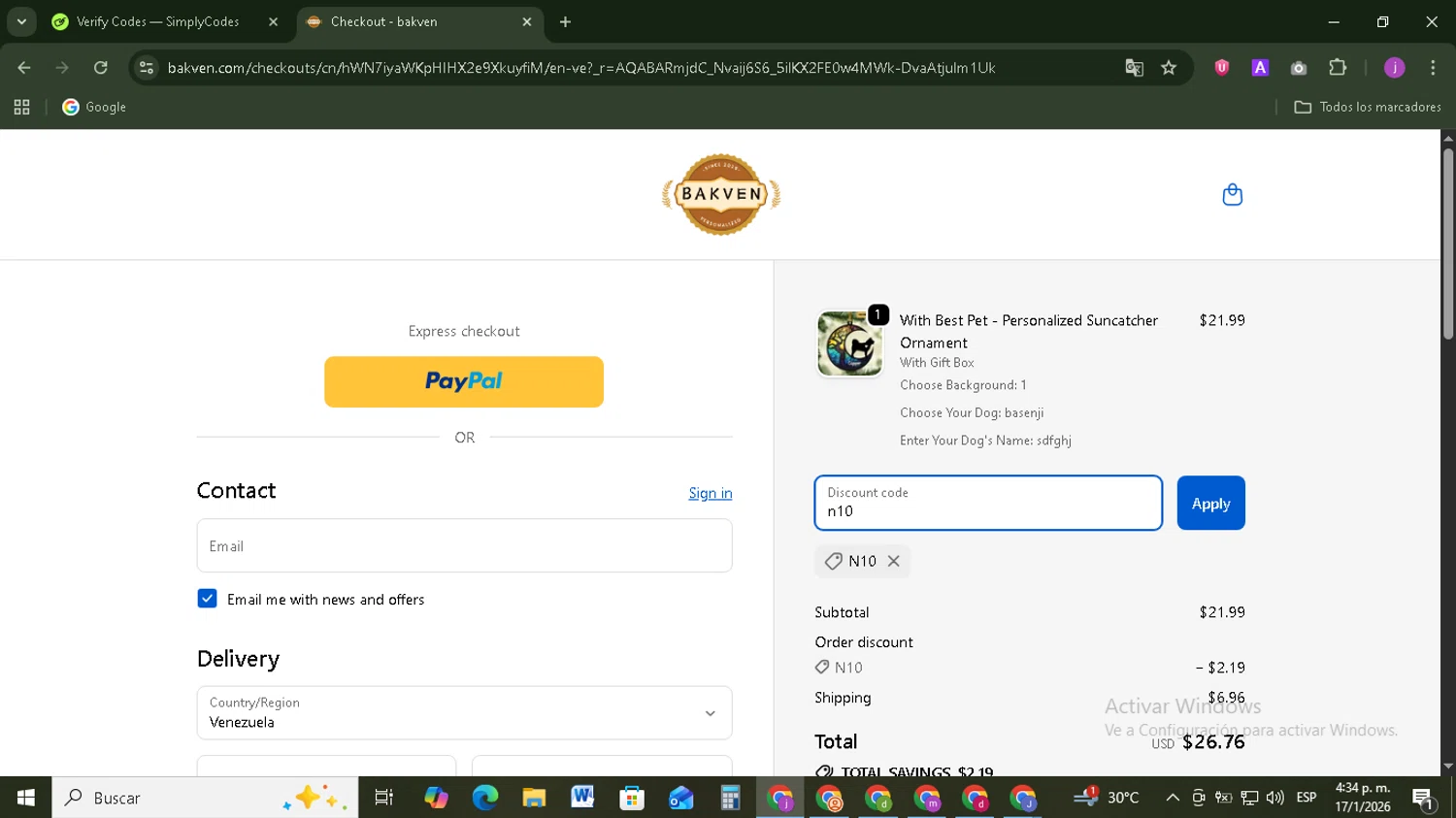Viewport: 1456px width, 818px height.
Task: Close the Checkout bakven tab
Action: tap(527, 21)
